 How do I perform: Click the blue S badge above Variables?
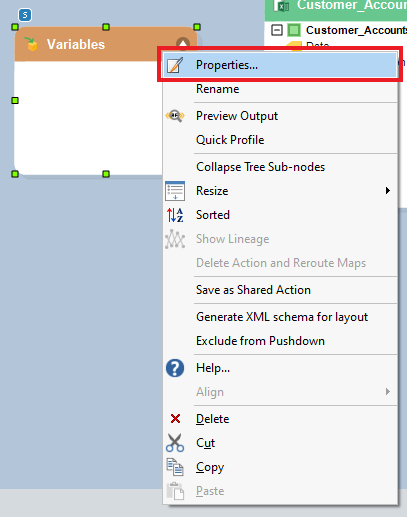(25, 15)
